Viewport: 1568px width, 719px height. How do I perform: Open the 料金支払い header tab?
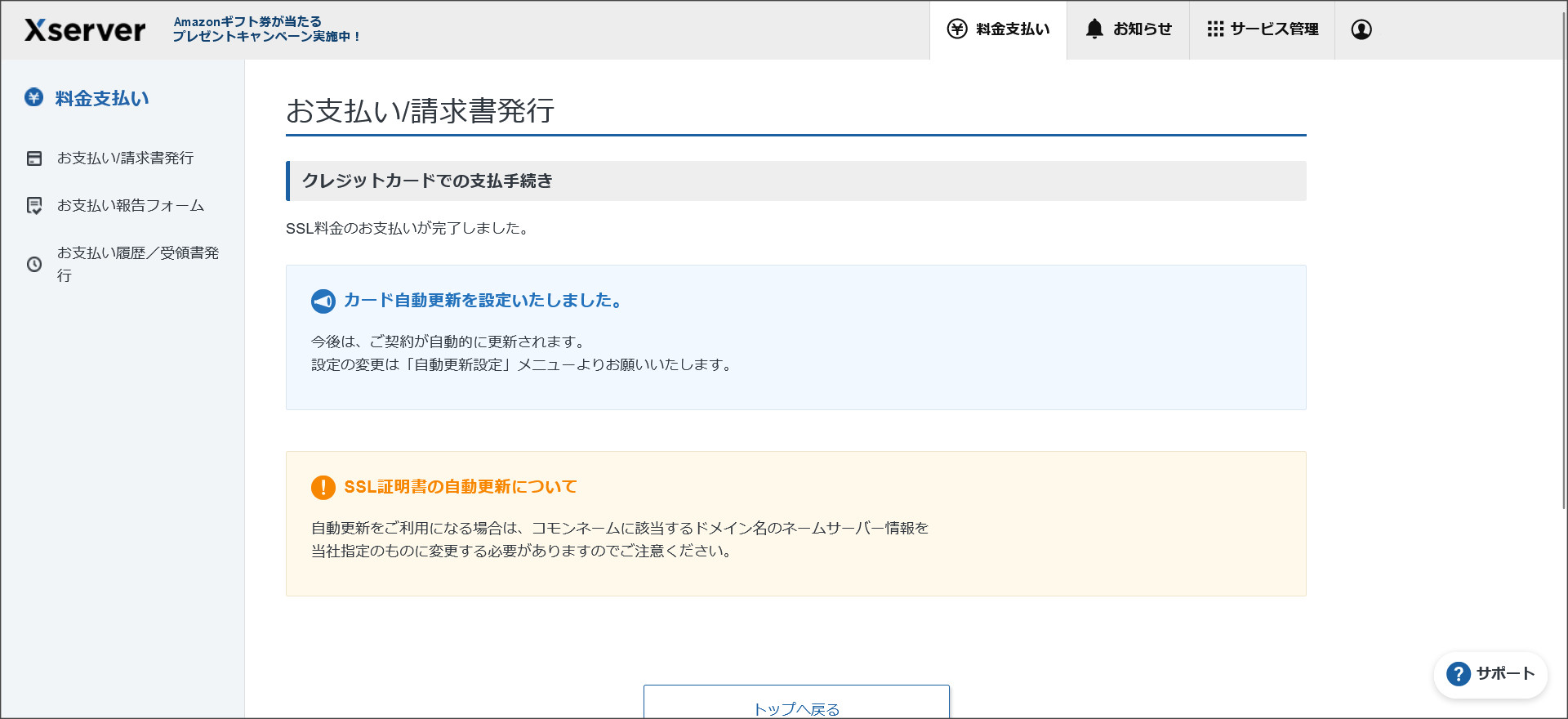(998, 29)
